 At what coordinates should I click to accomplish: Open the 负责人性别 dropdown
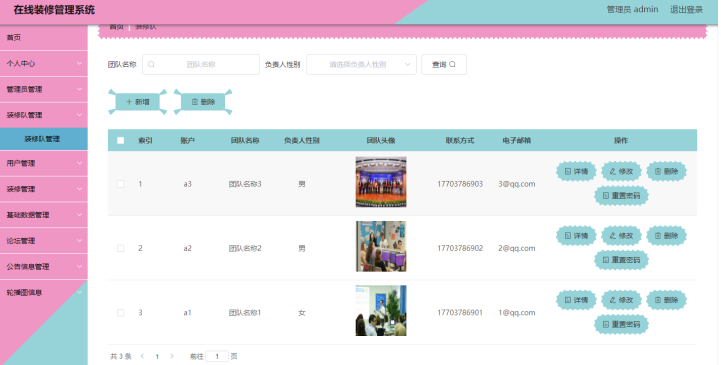click(x=361, y=64)
